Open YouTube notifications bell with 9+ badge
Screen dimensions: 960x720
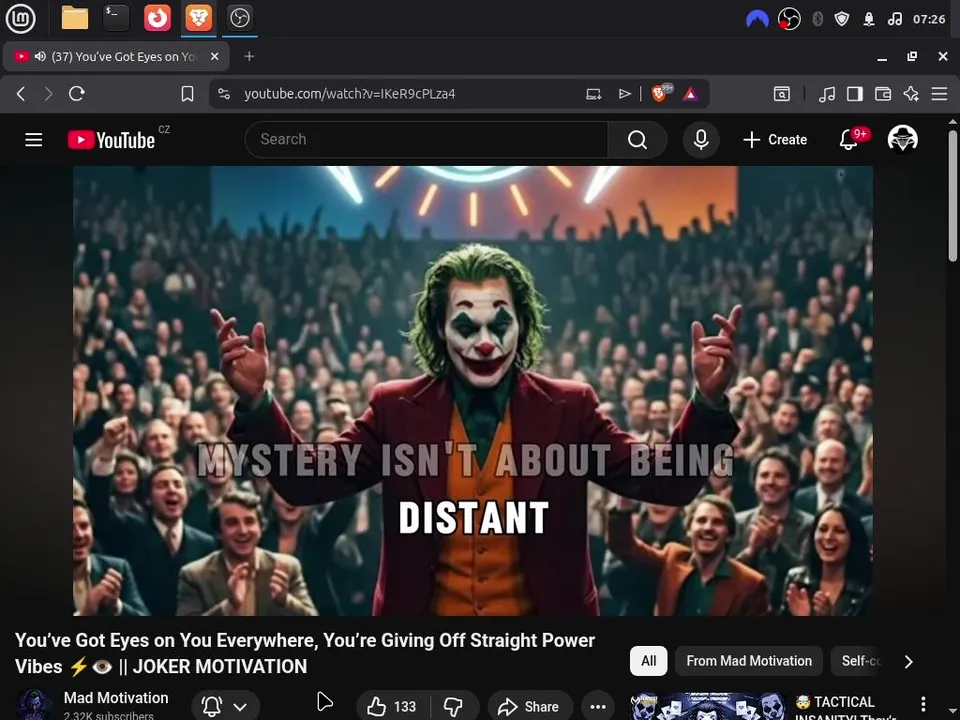click(x=849, y=140)
